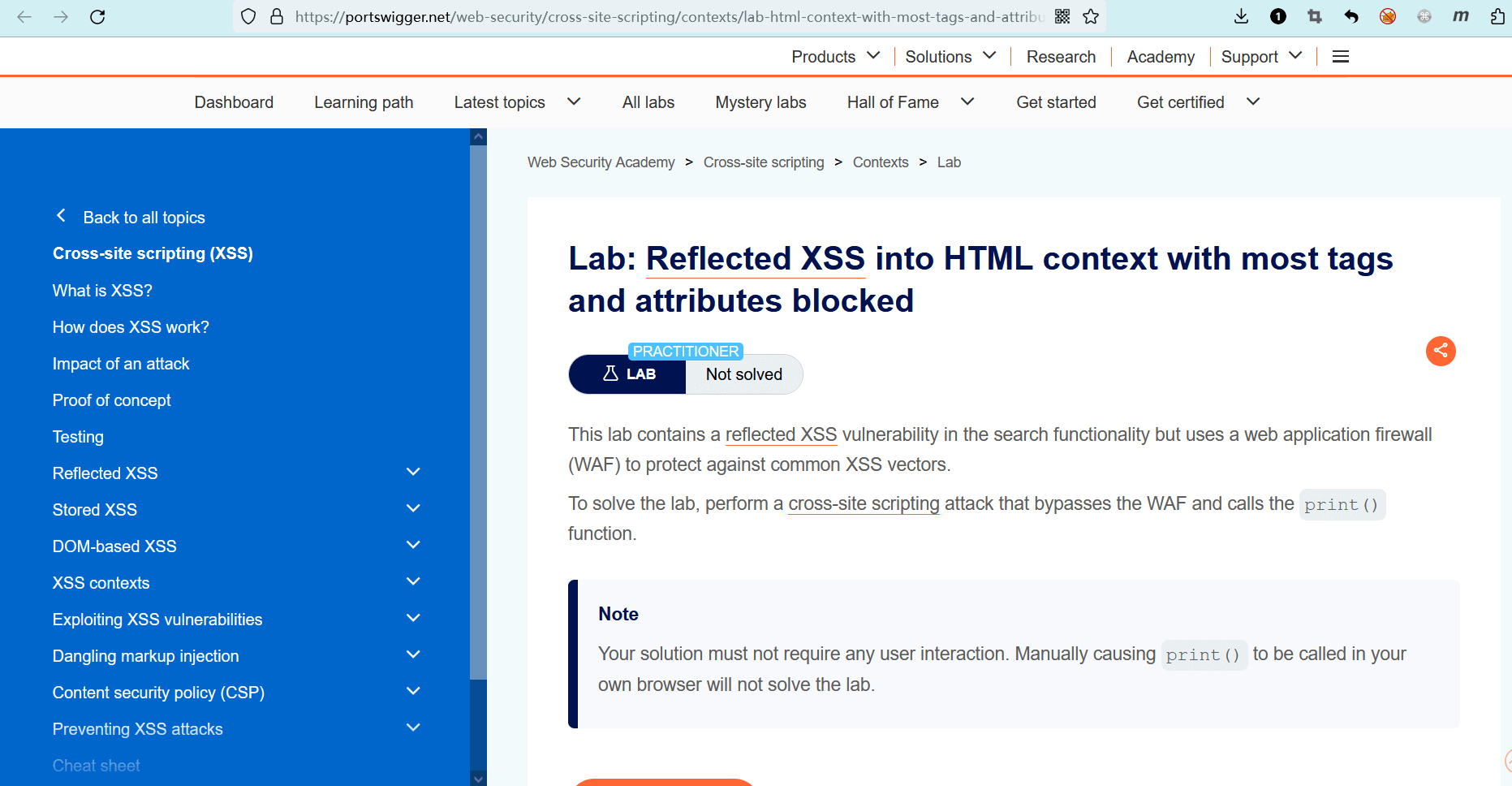
Task: Open the extensions puzzle icon
Action: [x=1497, y=16]
